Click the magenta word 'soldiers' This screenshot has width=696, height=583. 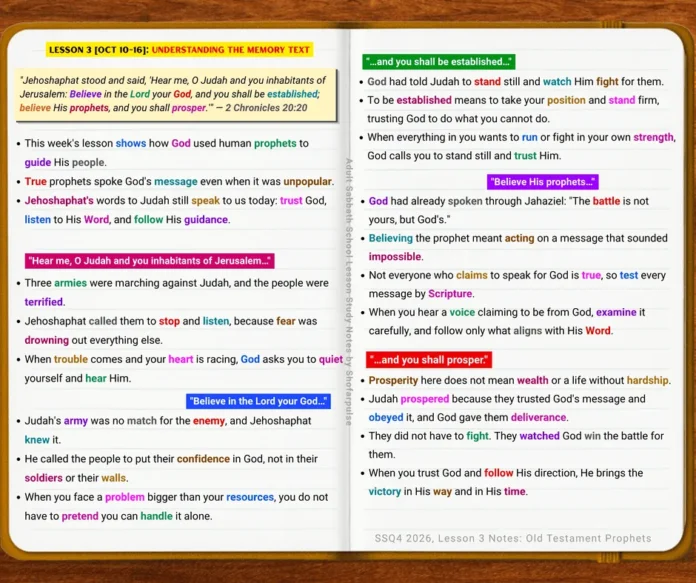point(44,478)
